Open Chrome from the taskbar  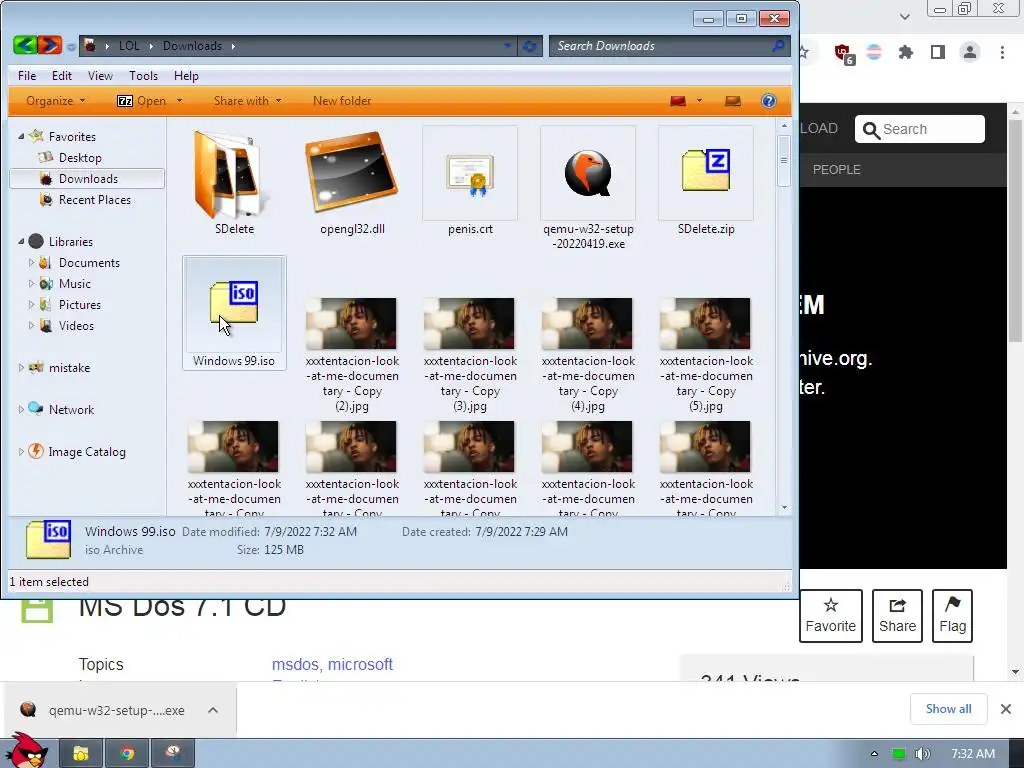[x=127, y=754]
